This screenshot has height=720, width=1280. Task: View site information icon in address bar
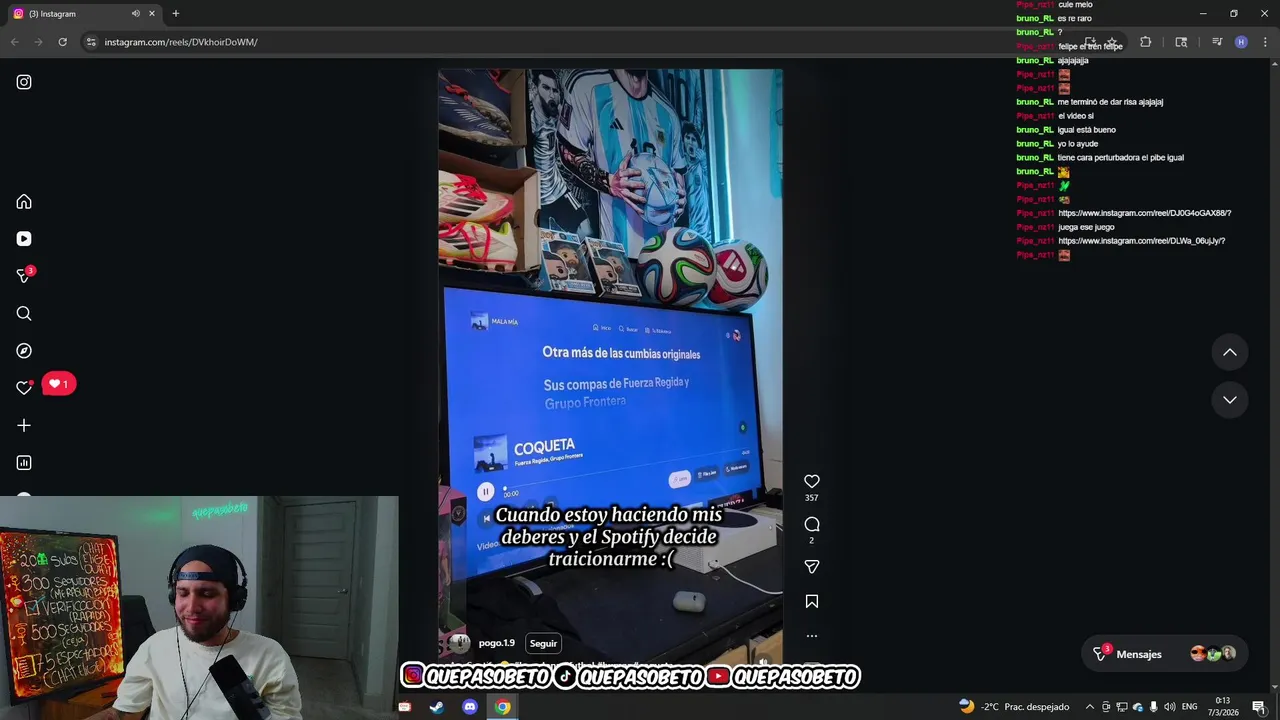click(91, 42)
